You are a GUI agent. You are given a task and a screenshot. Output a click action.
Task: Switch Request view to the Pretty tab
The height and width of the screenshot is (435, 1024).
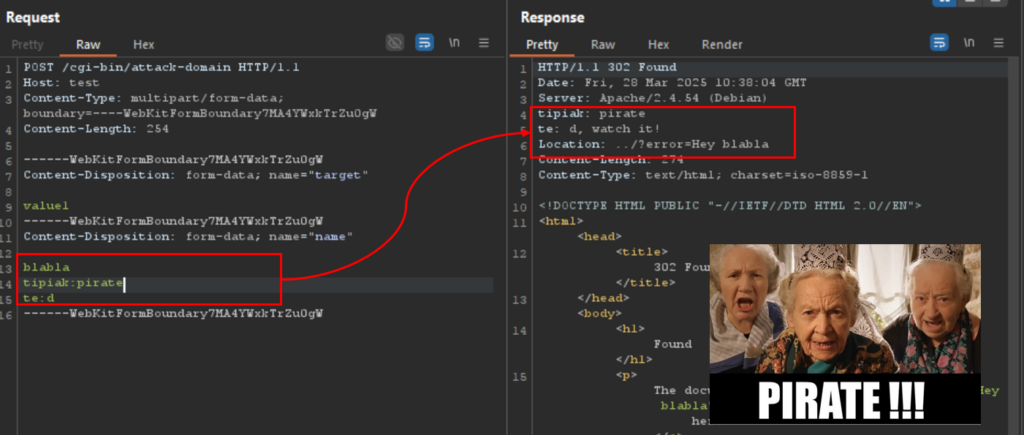[27, 44]
